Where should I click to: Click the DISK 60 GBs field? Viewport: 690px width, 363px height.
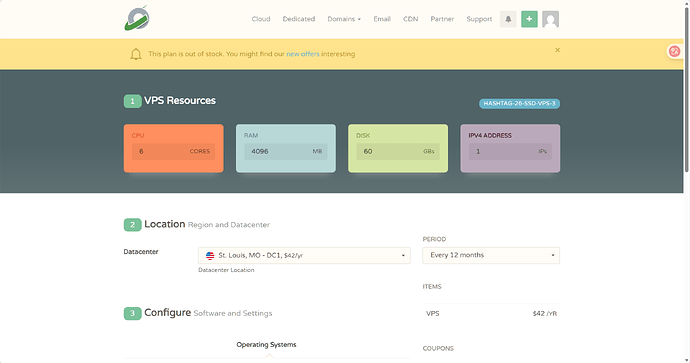pyautogui.click(x=398, y=151)
